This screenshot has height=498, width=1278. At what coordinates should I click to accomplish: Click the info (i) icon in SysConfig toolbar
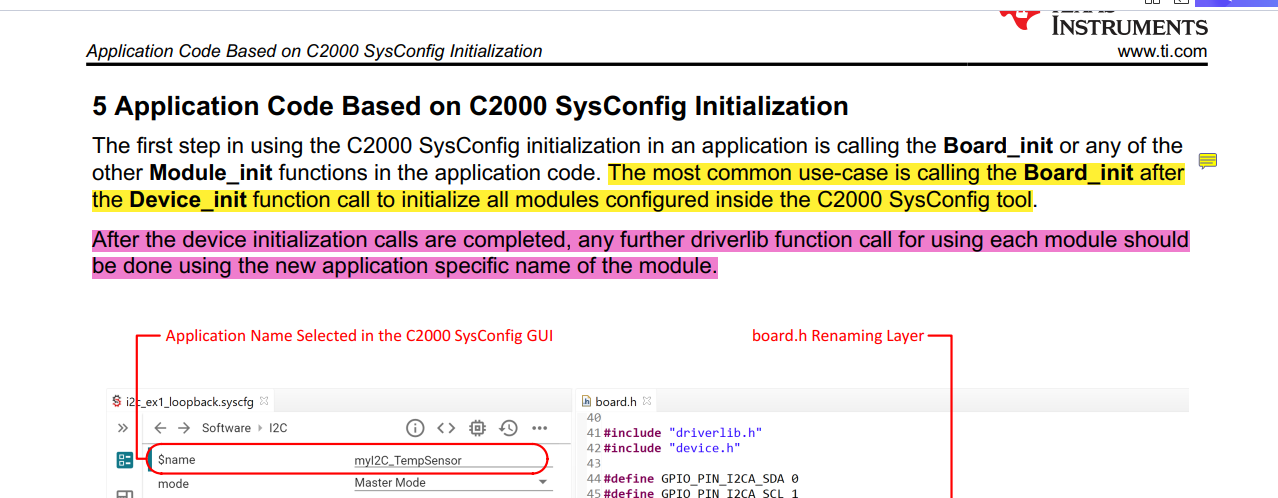click(415, 428)
